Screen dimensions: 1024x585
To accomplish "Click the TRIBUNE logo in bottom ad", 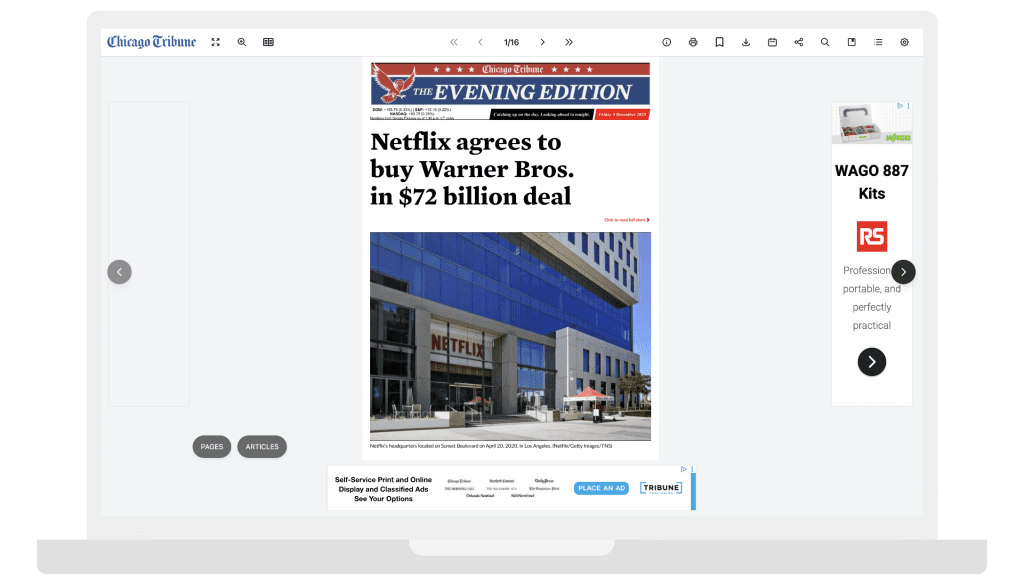I will pos(661,488).
